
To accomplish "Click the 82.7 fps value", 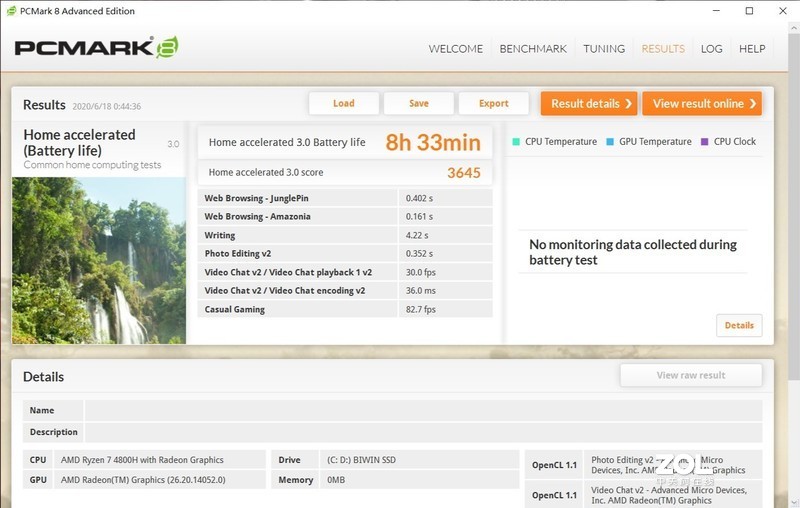I will tap(421, 310).
